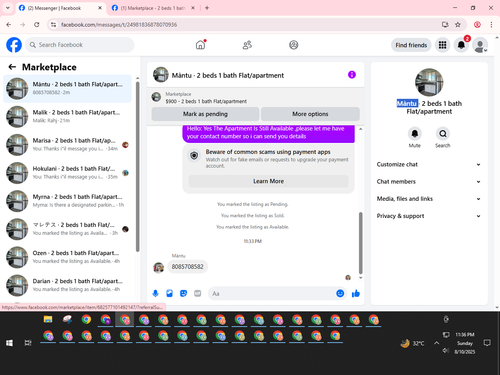This screenshot has height=375, width=500.
Task: Choose a GIF icon
Action: [x=198, y=293]
